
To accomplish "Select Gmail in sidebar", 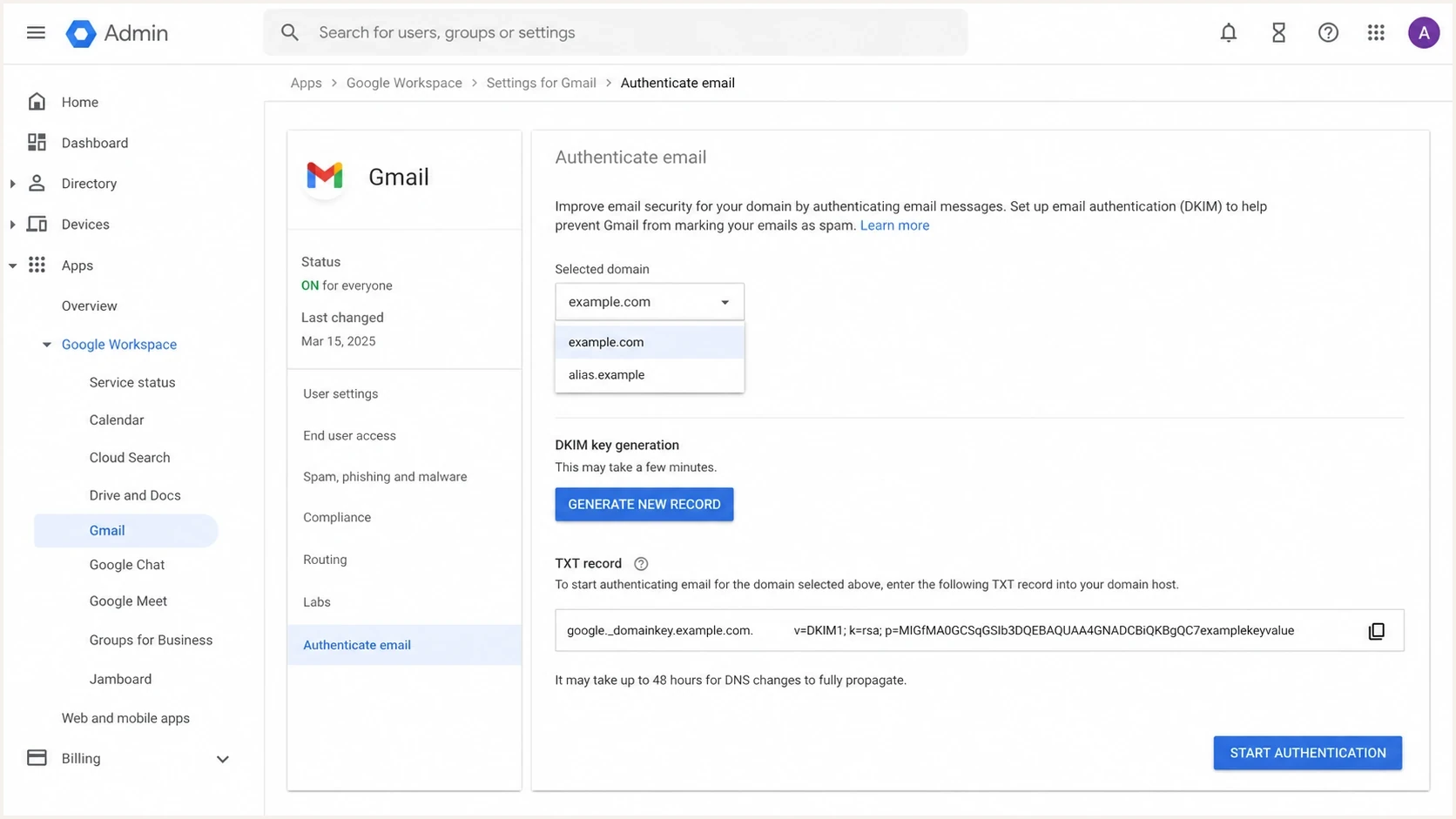I will (126, 531).
